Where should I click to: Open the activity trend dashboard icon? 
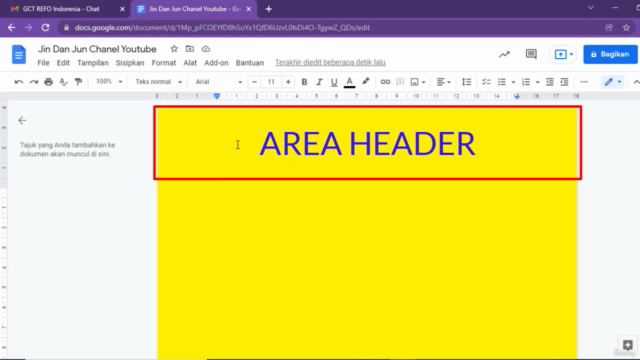point(504,54)
